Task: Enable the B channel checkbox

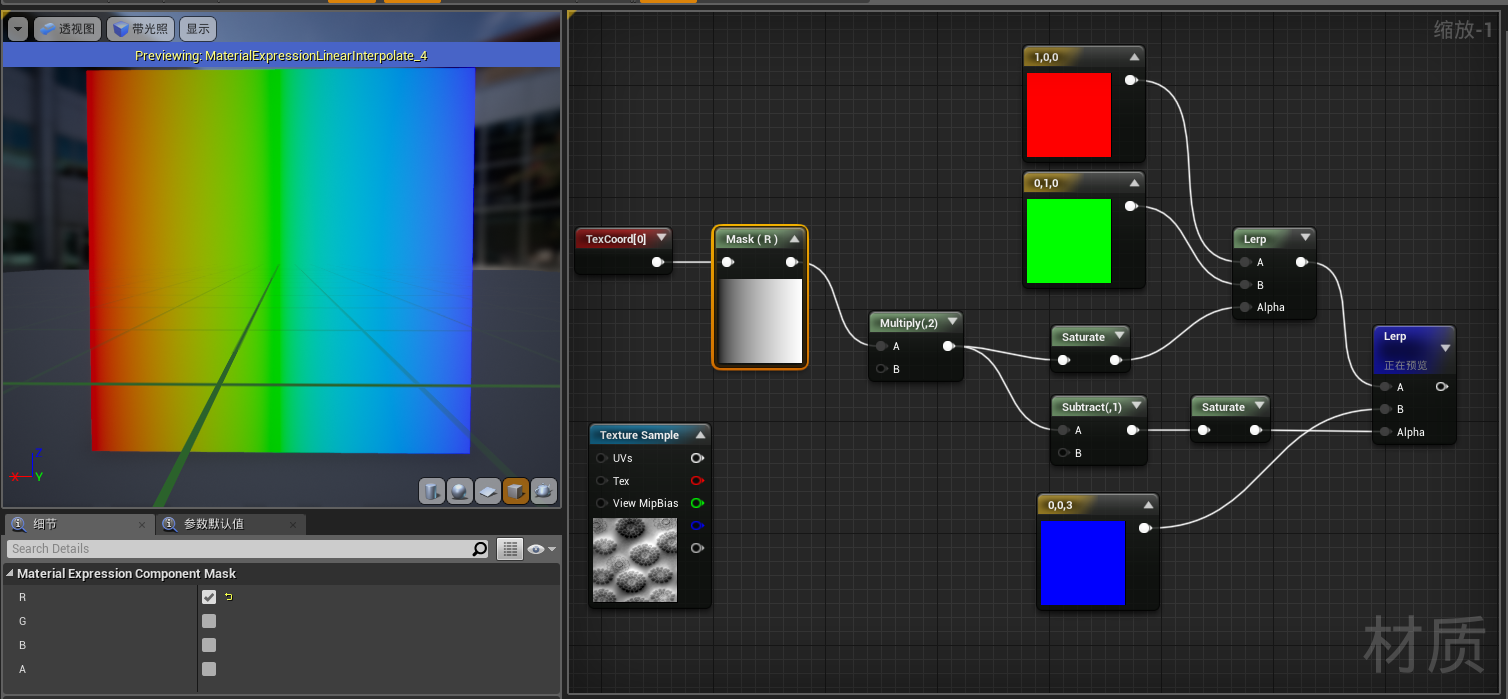Action: click(208, 644)
